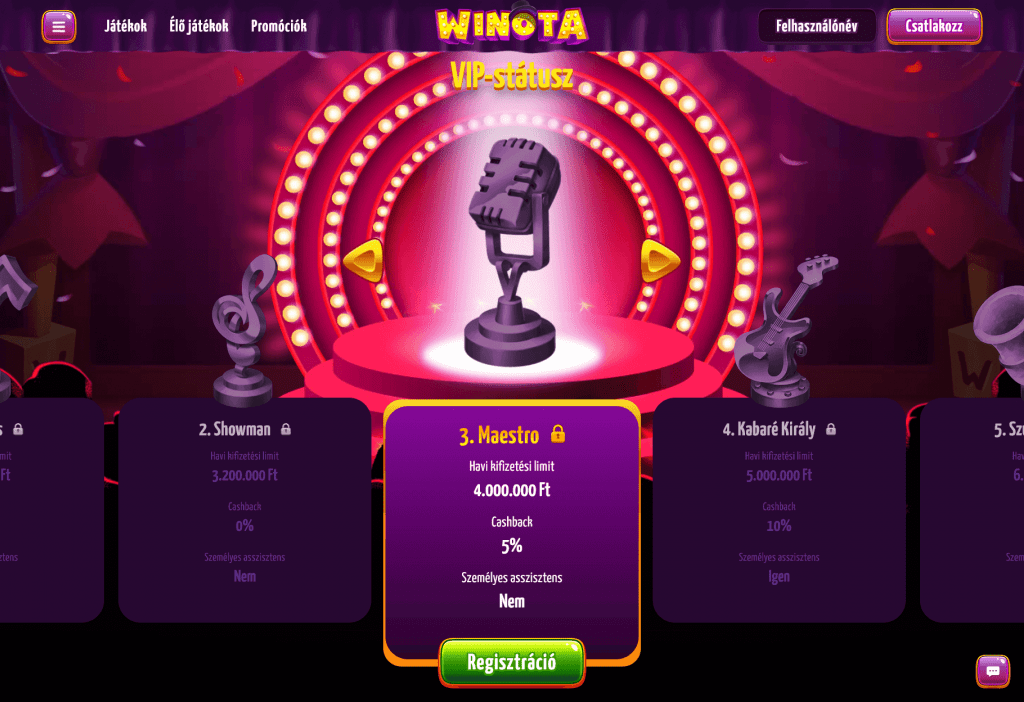Open the live chat bubble icon
1024x702 pixels.
993,671
